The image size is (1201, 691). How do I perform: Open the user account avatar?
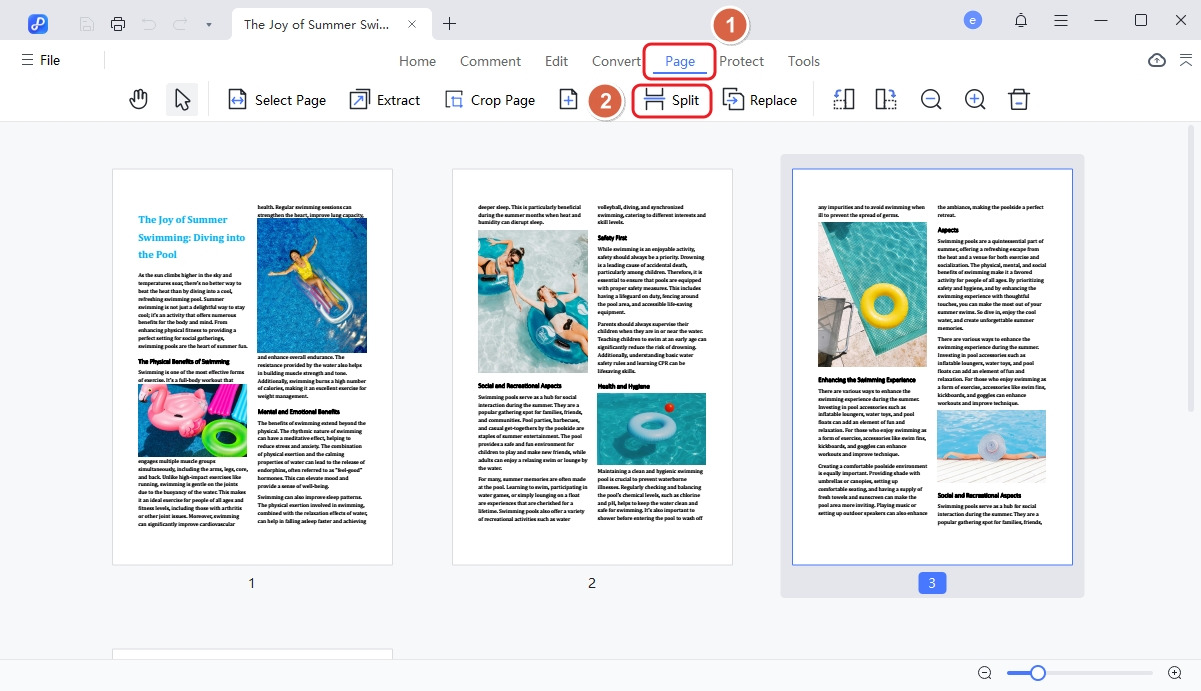tap(972, 20)
